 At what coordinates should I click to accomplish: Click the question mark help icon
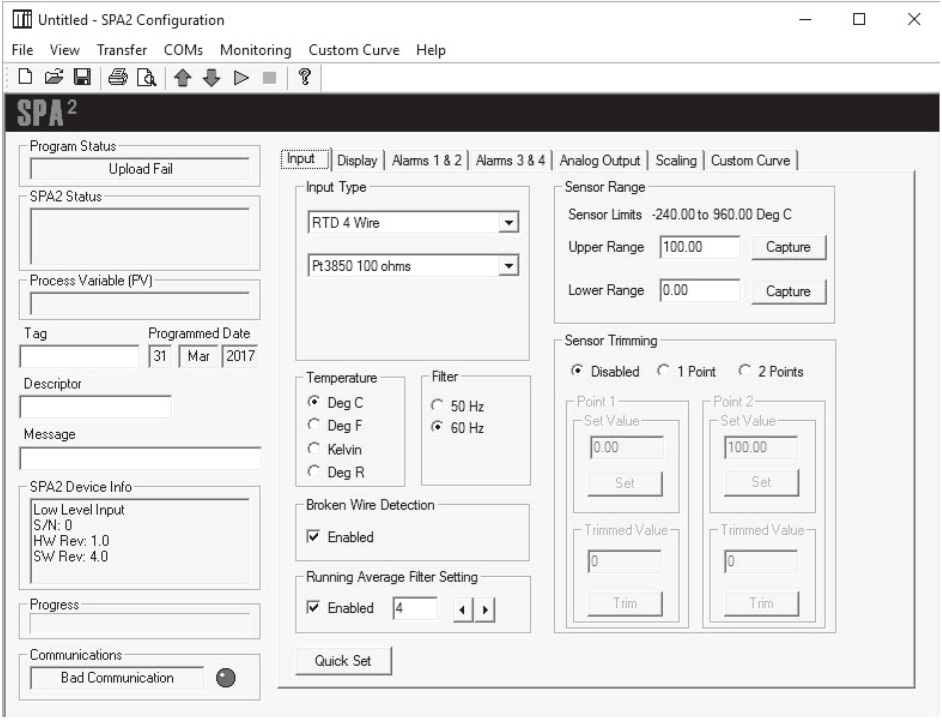click(x=303, y=78)
